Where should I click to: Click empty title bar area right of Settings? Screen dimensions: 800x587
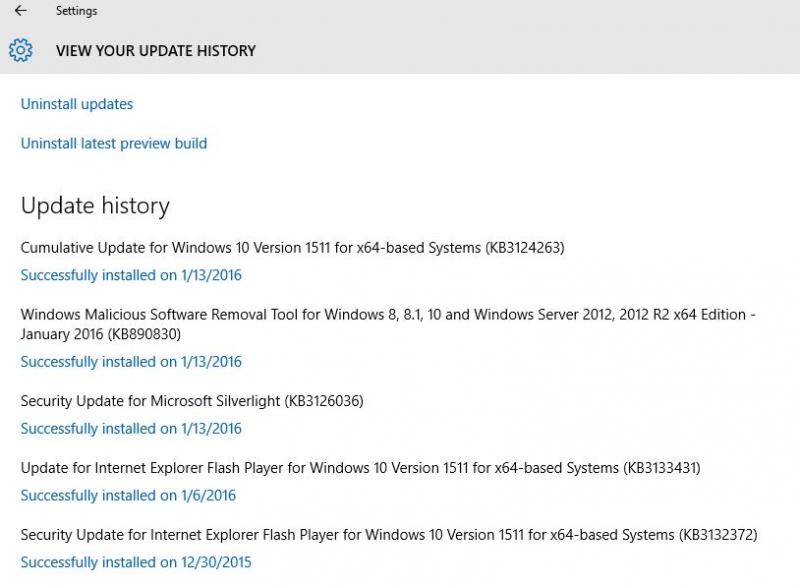(450, 11)
